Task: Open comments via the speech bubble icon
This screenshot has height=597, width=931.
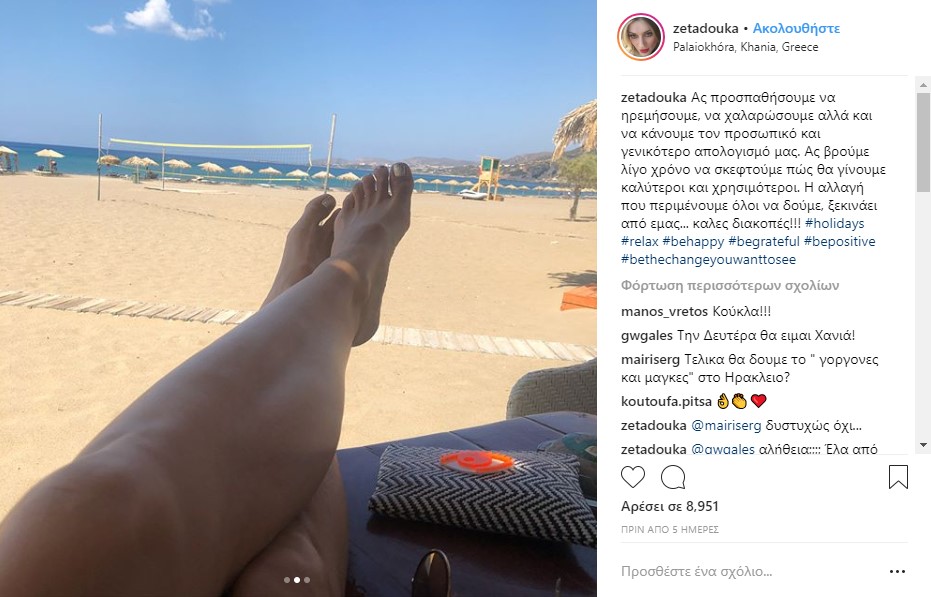Action: (x=673, y=477)
